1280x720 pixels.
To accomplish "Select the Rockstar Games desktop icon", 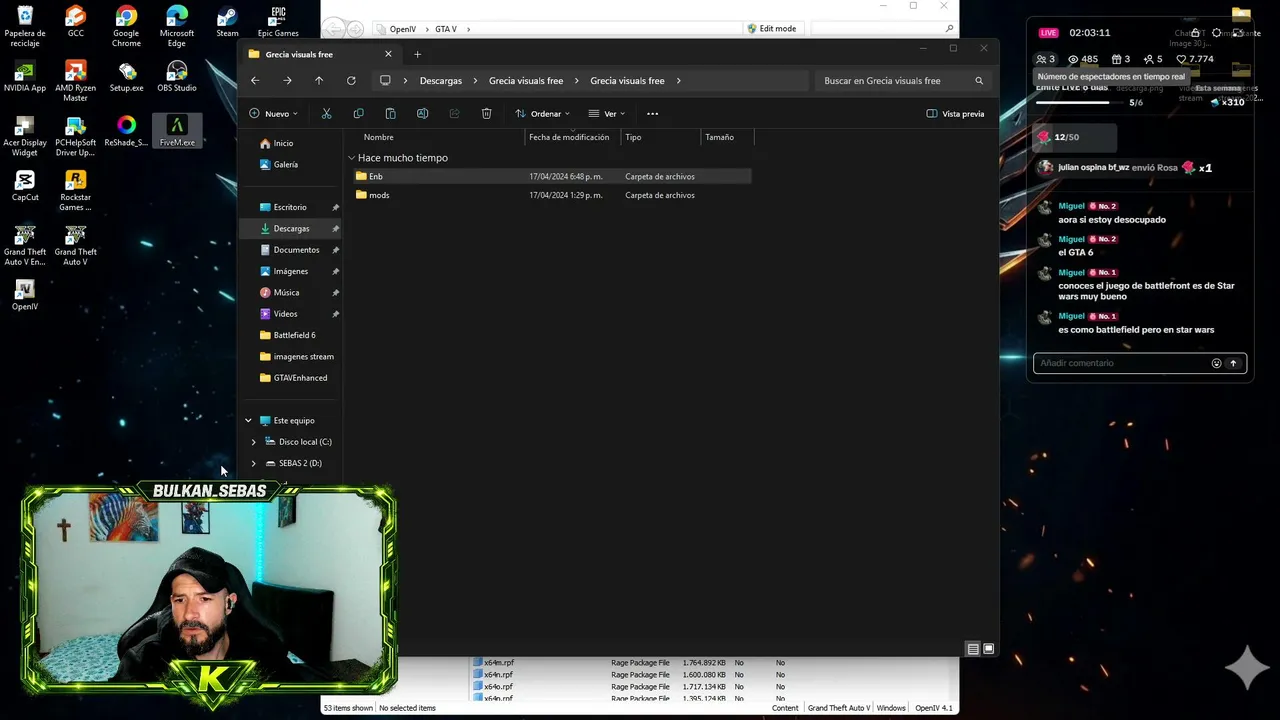I will point(75,190).
